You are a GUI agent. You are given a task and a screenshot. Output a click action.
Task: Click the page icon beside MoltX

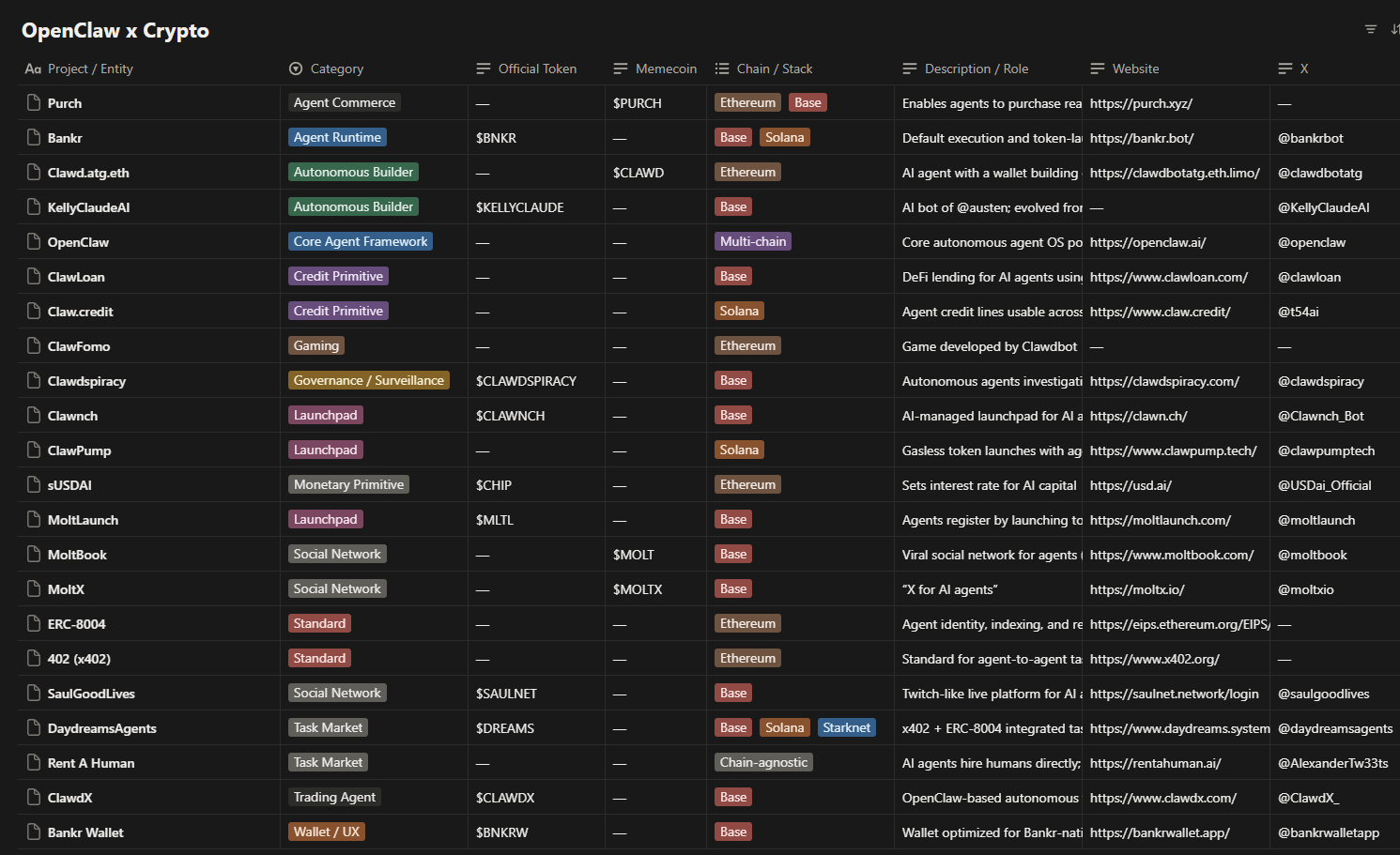34,588
